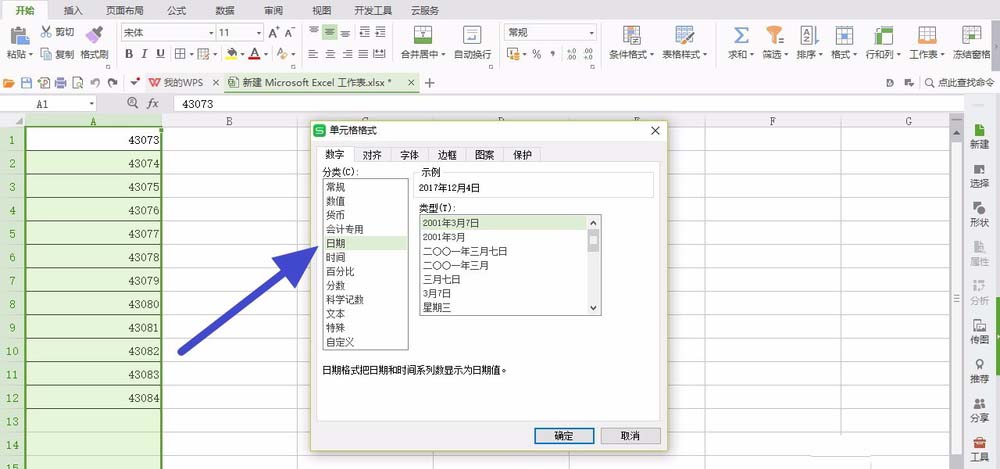This screenshot has height=469, width=1000.
Task: Click the Format Painter (格式刷) icon
Action: [x=95, y=35]
